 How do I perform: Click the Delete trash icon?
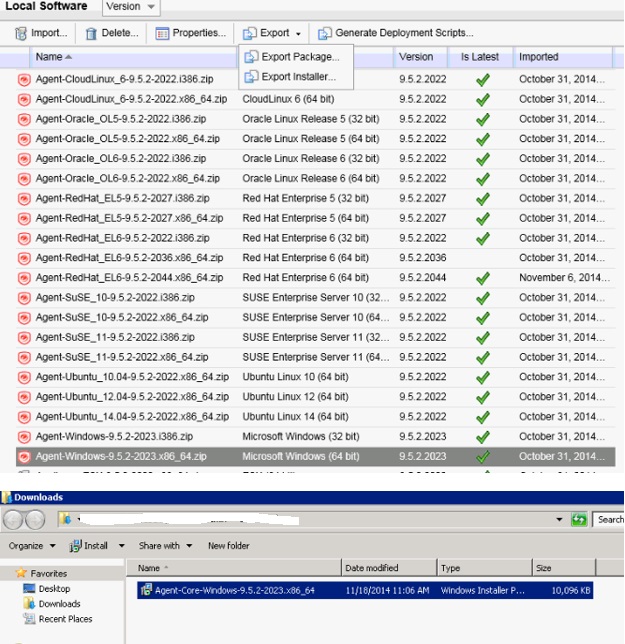tap(91, 33)
